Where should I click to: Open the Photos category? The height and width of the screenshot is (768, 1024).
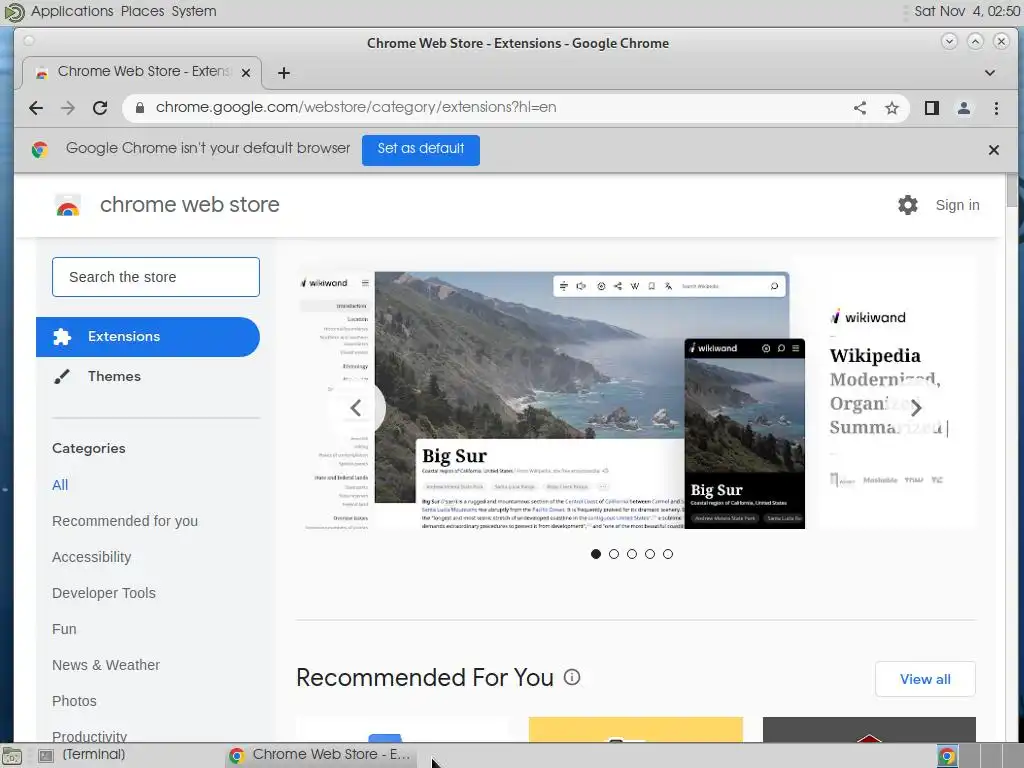click(74, 701)
